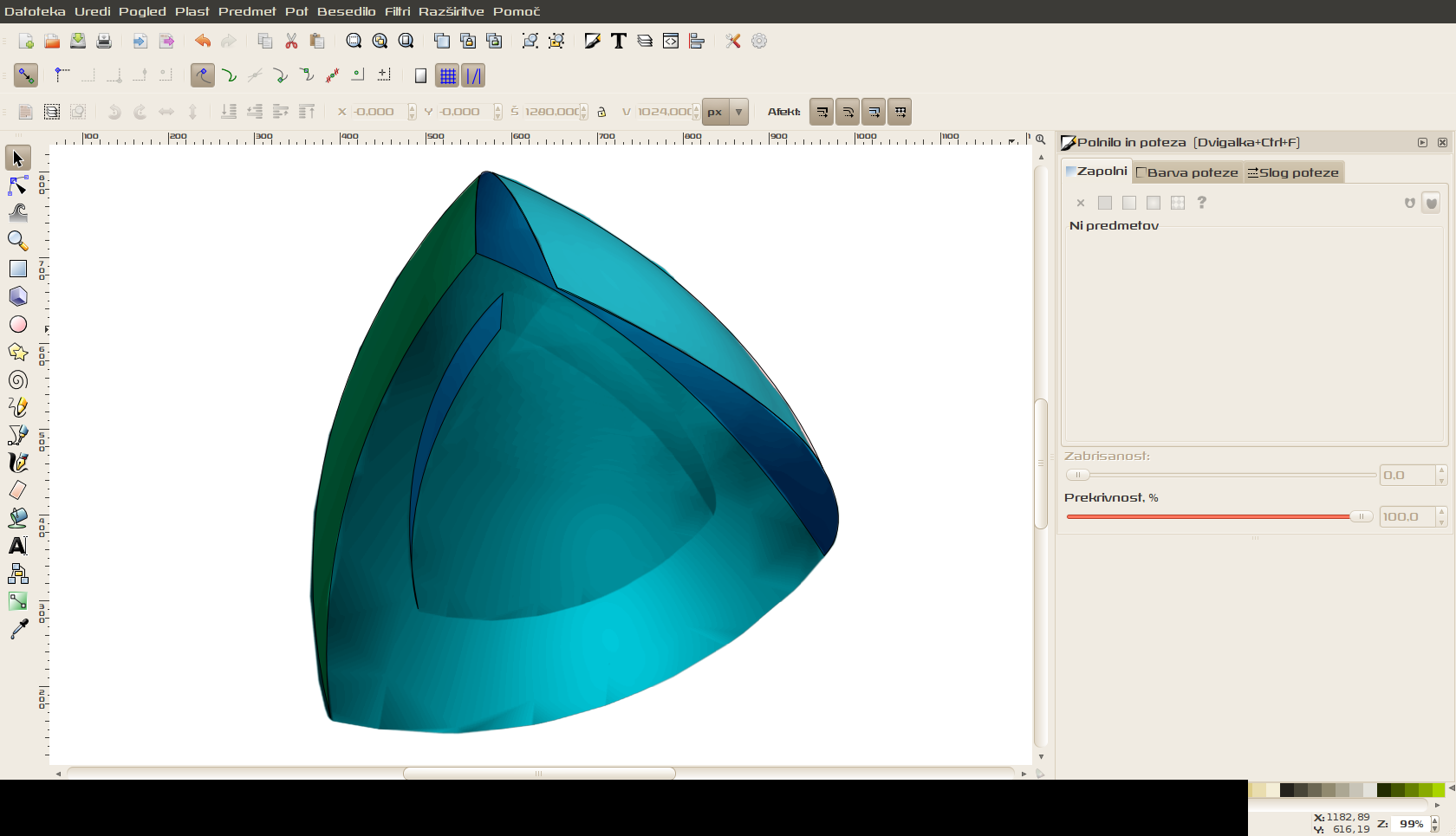
Task: Activate the Eraser tool
Action: tap(18, 490)
